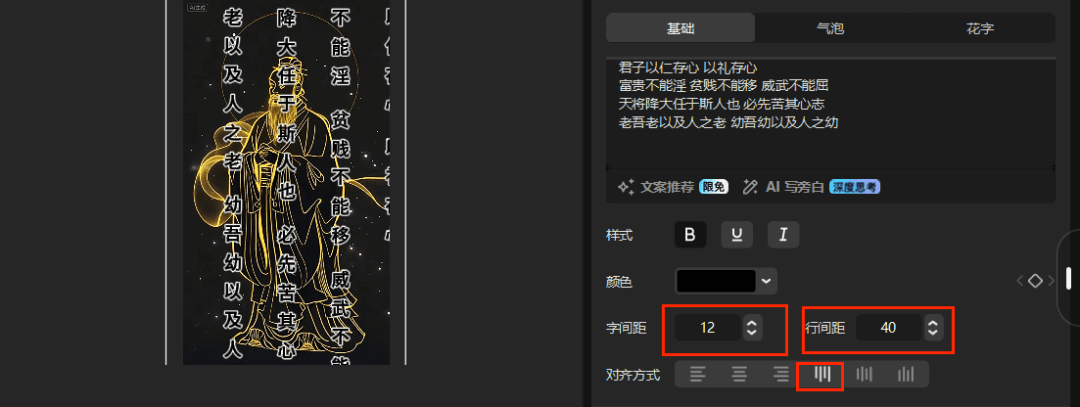Go to next keyframe arrow
This screenshot has width=1080, height=407.
click(x=1050, y=281)
